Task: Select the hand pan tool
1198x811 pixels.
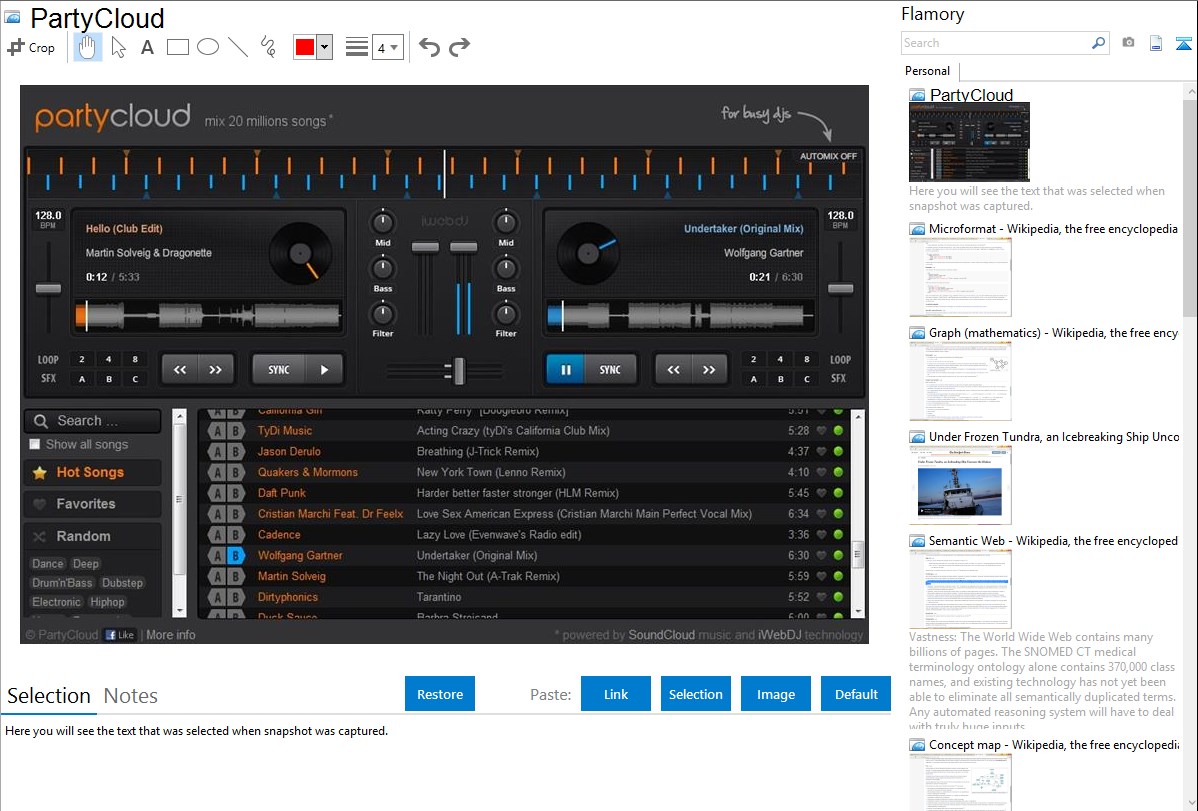Action: pyautogui.click(x=87, y=47)
